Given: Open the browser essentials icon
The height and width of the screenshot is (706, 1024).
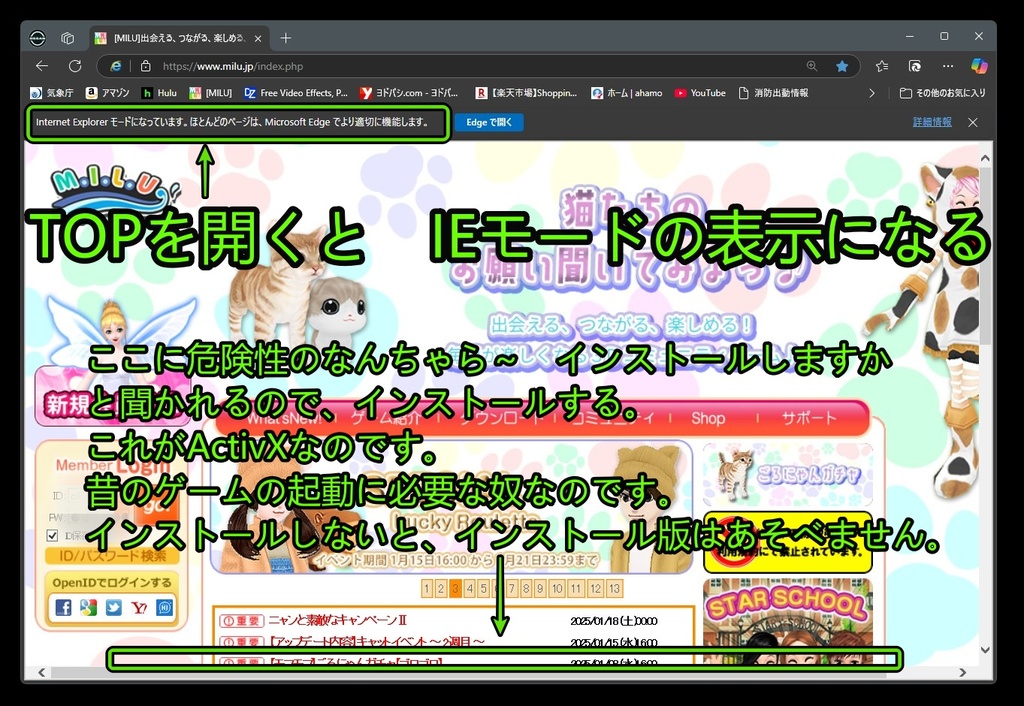Looking at the screenshot, I should pyautogui.click(x=915, y=66).
